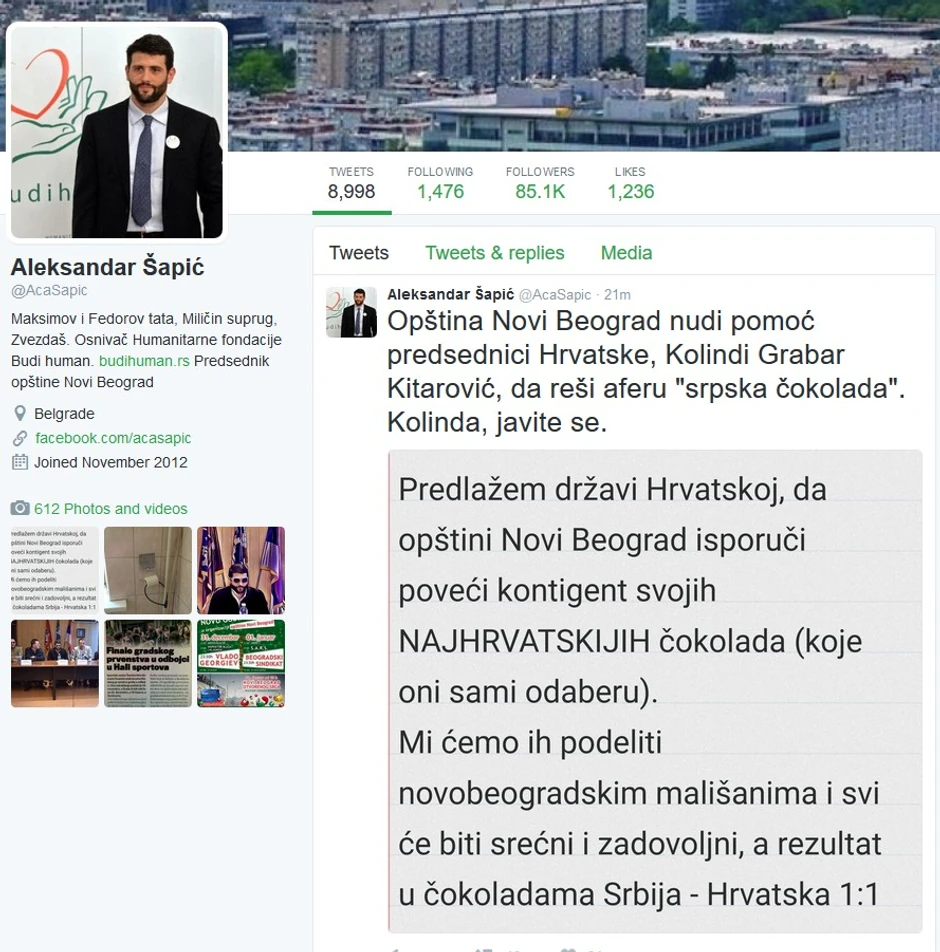Switch to the Tweets tab
This screenshot has height=952, width=940.
tap(359, 253)
